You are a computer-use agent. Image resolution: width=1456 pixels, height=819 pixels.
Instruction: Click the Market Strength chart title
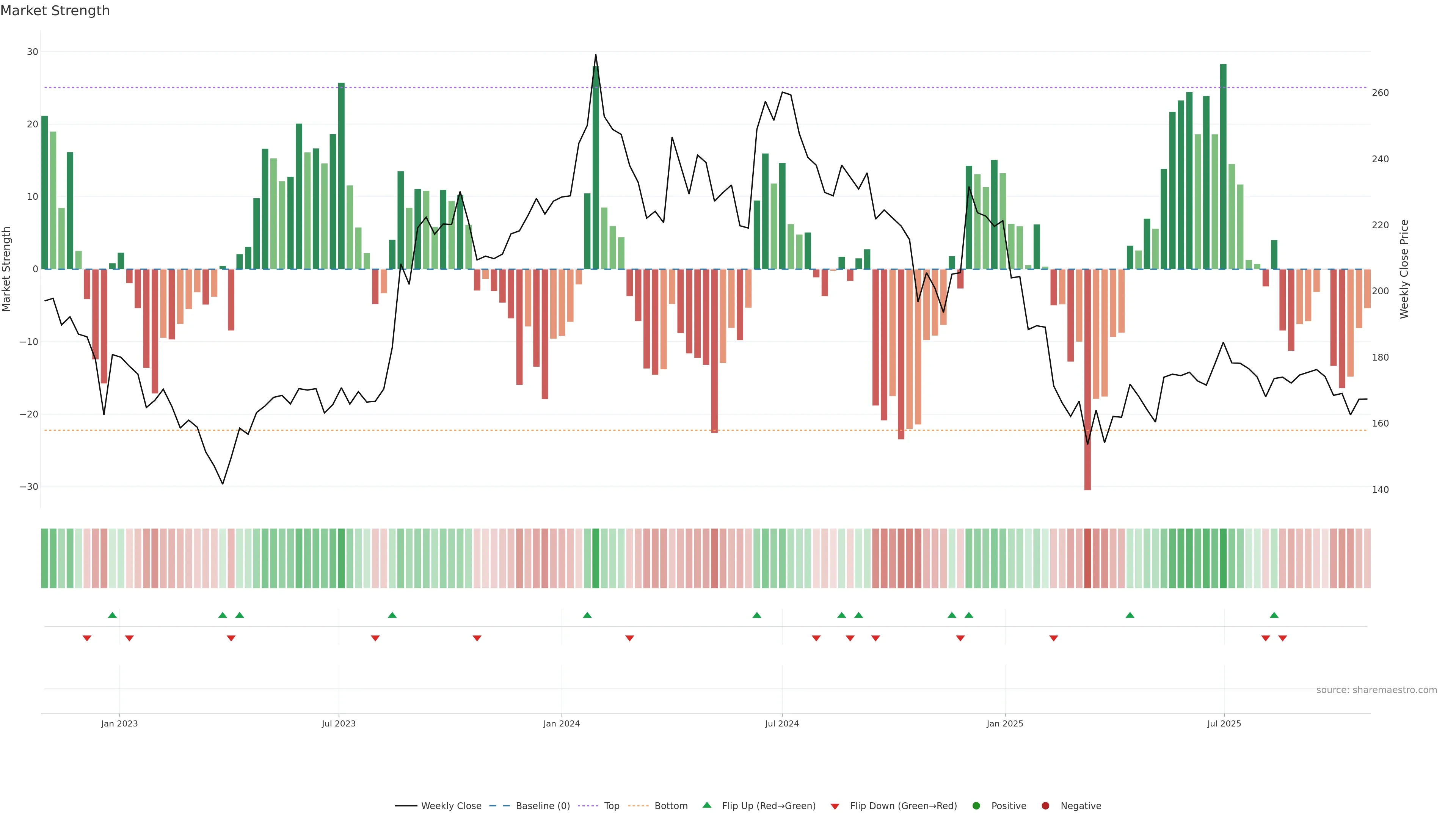coord(55,11)
